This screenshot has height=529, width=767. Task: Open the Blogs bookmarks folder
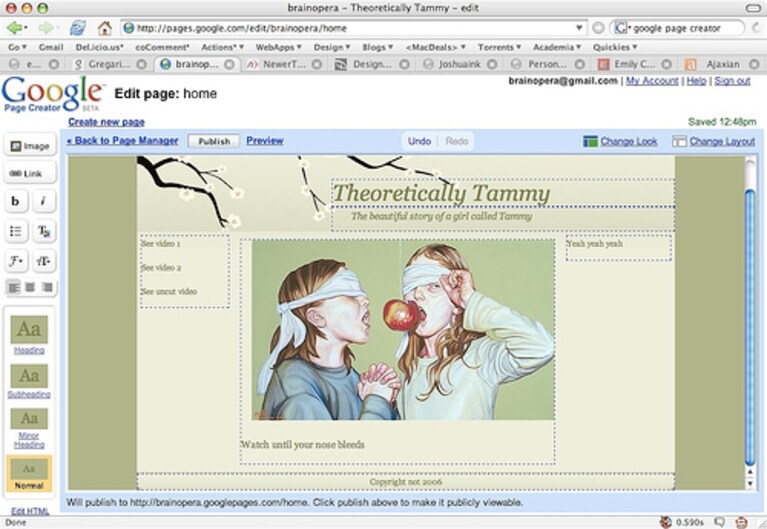click(378, 47)
